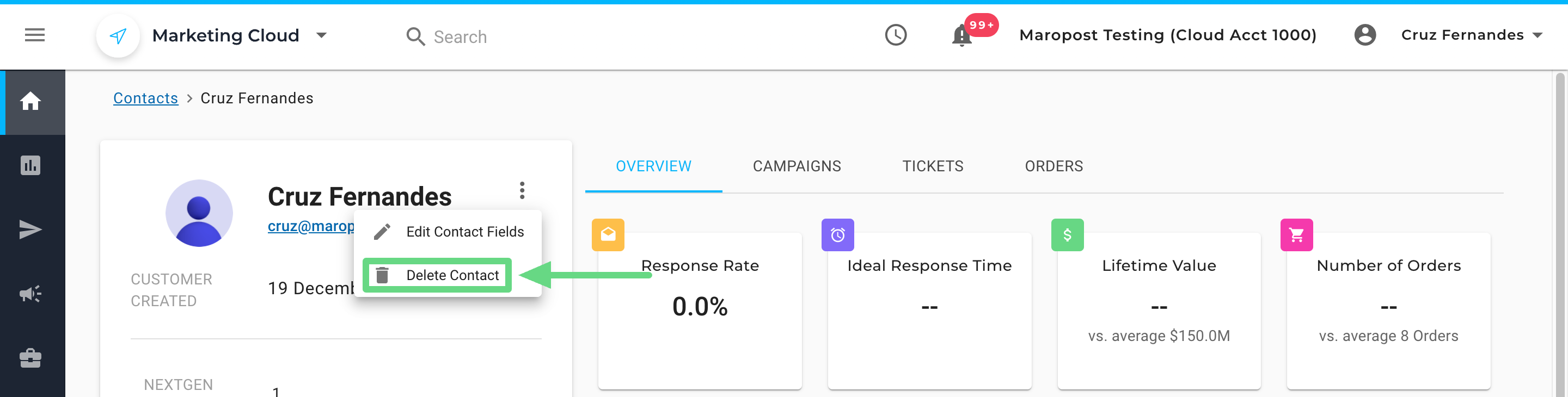Expand the Marketing Cloud app dropdown

point(322,35)
